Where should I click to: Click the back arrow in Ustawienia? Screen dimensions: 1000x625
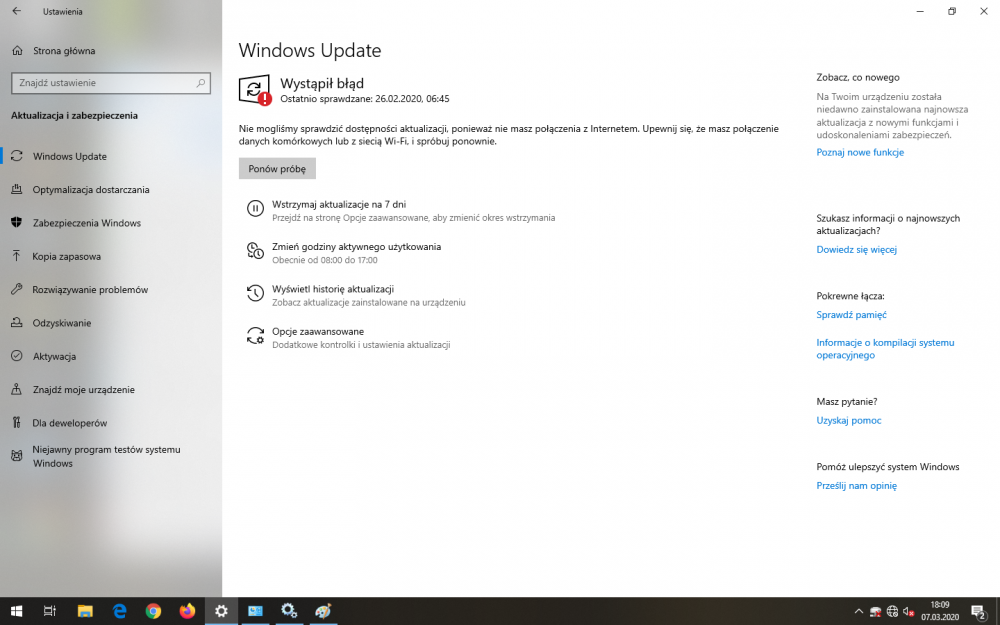pyautogui.click(x=16, y=12)
